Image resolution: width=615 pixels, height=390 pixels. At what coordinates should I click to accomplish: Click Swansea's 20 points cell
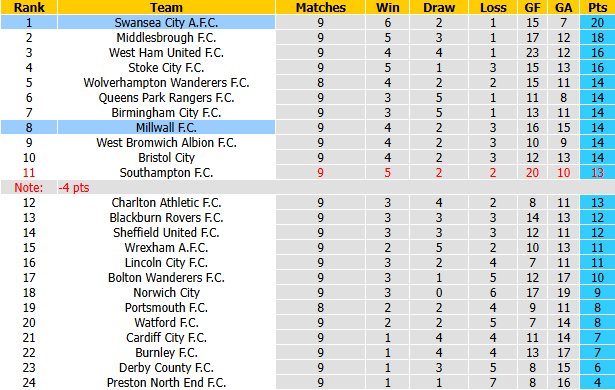[x=597, y=22]
